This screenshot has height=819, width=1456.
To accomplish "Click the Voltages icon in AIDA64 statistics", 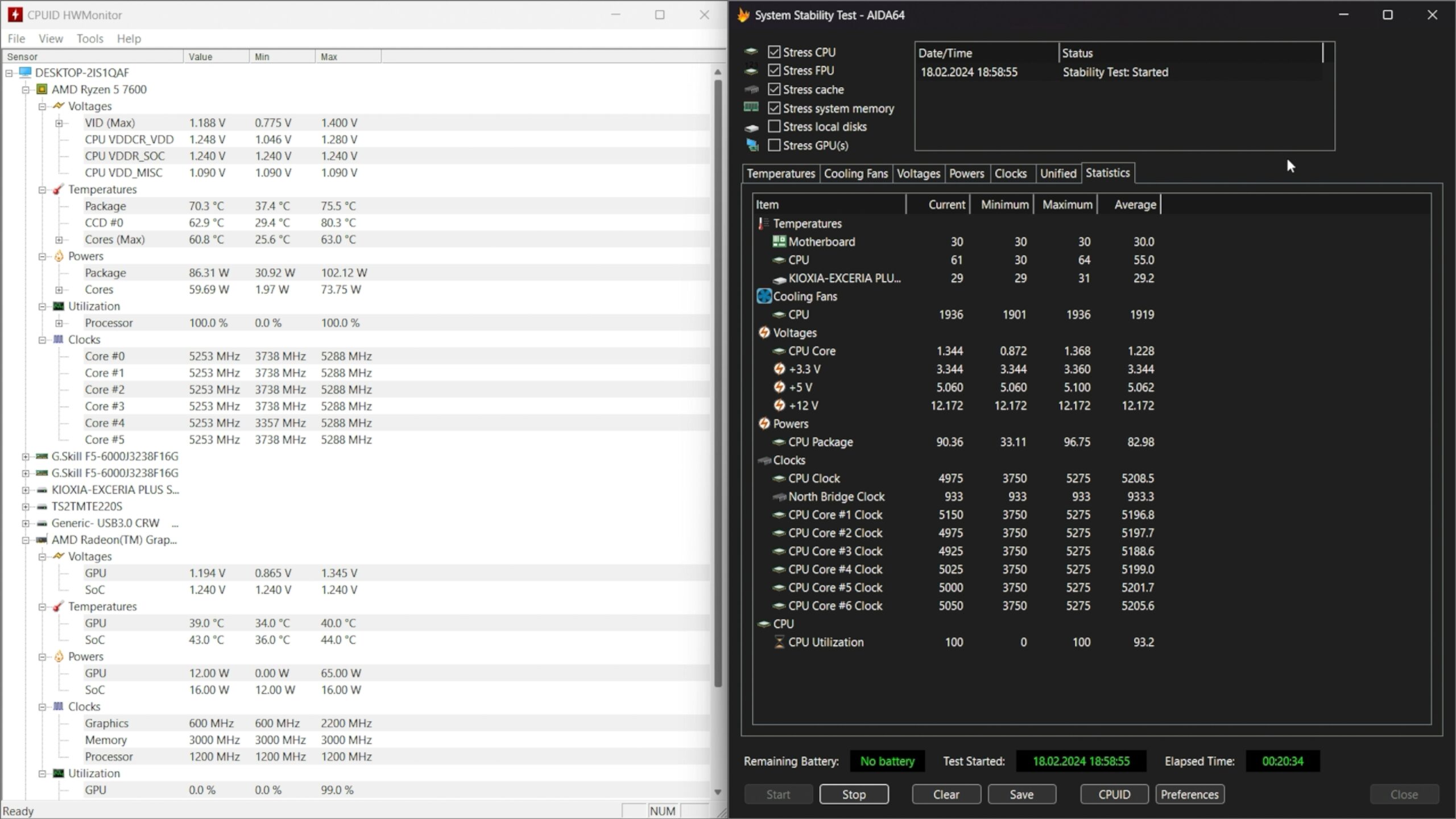I will pos(764,332).
